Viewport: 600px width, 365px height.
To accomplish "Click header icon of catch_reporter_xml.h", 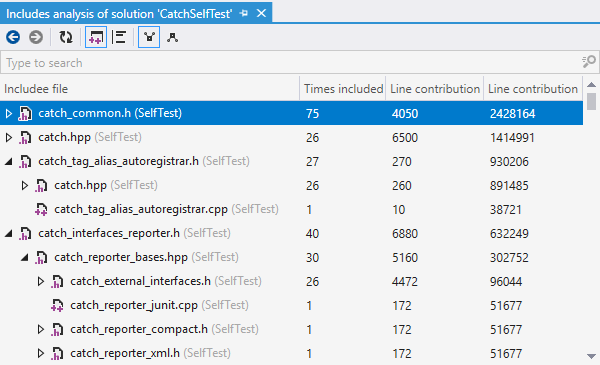I will (57, 354).
